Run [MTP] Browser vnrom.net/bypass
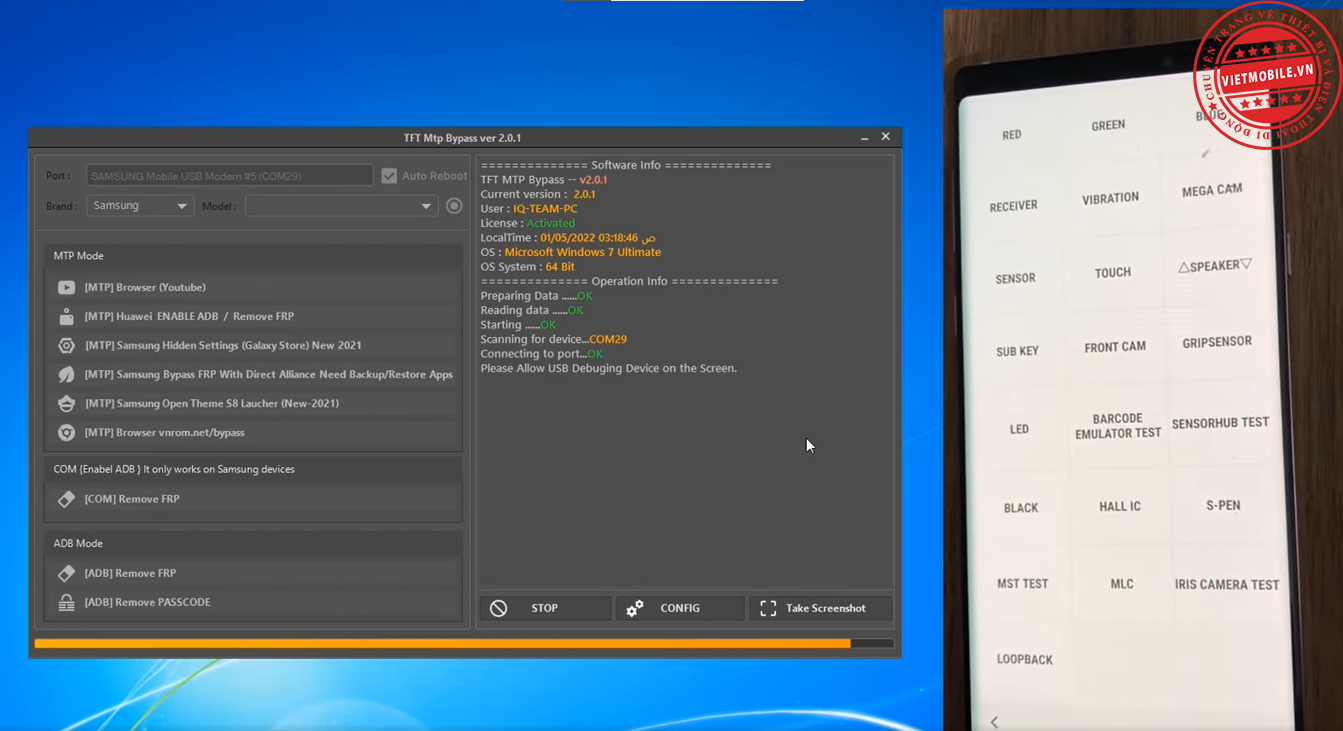 click(253, 432)
